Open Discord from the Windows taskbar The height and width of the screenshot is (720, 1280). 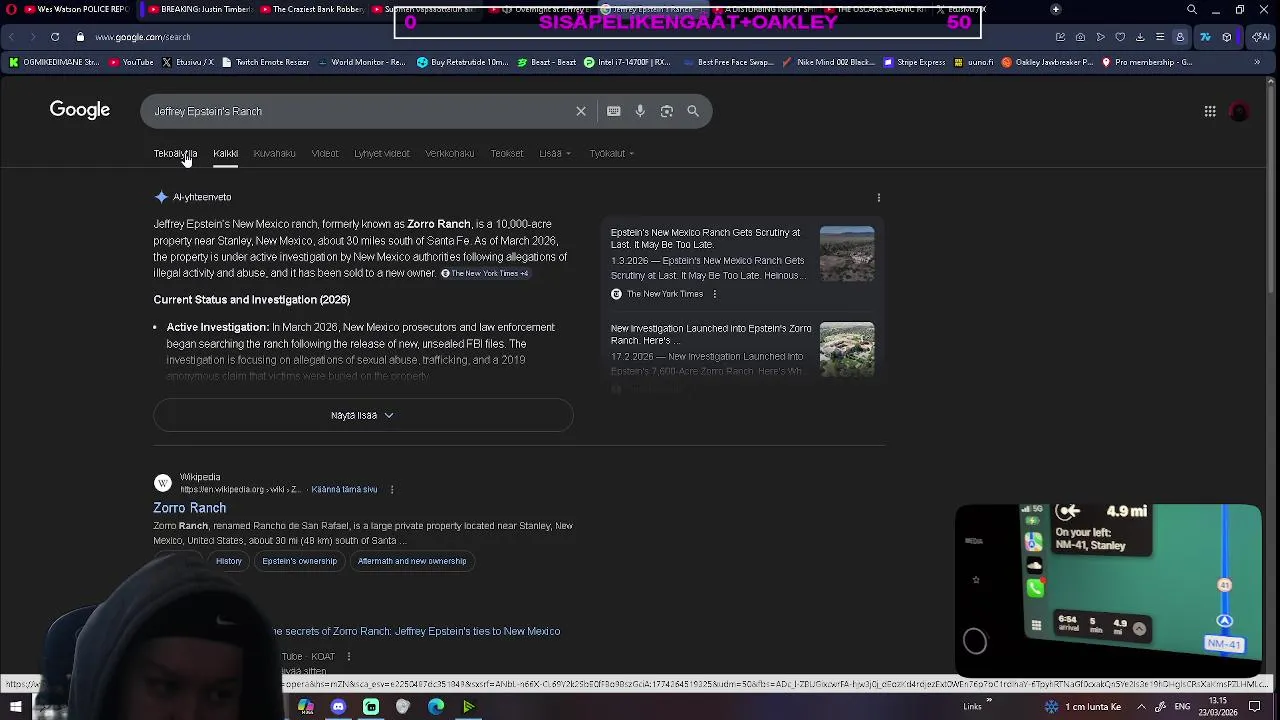(x=338, y=707)
